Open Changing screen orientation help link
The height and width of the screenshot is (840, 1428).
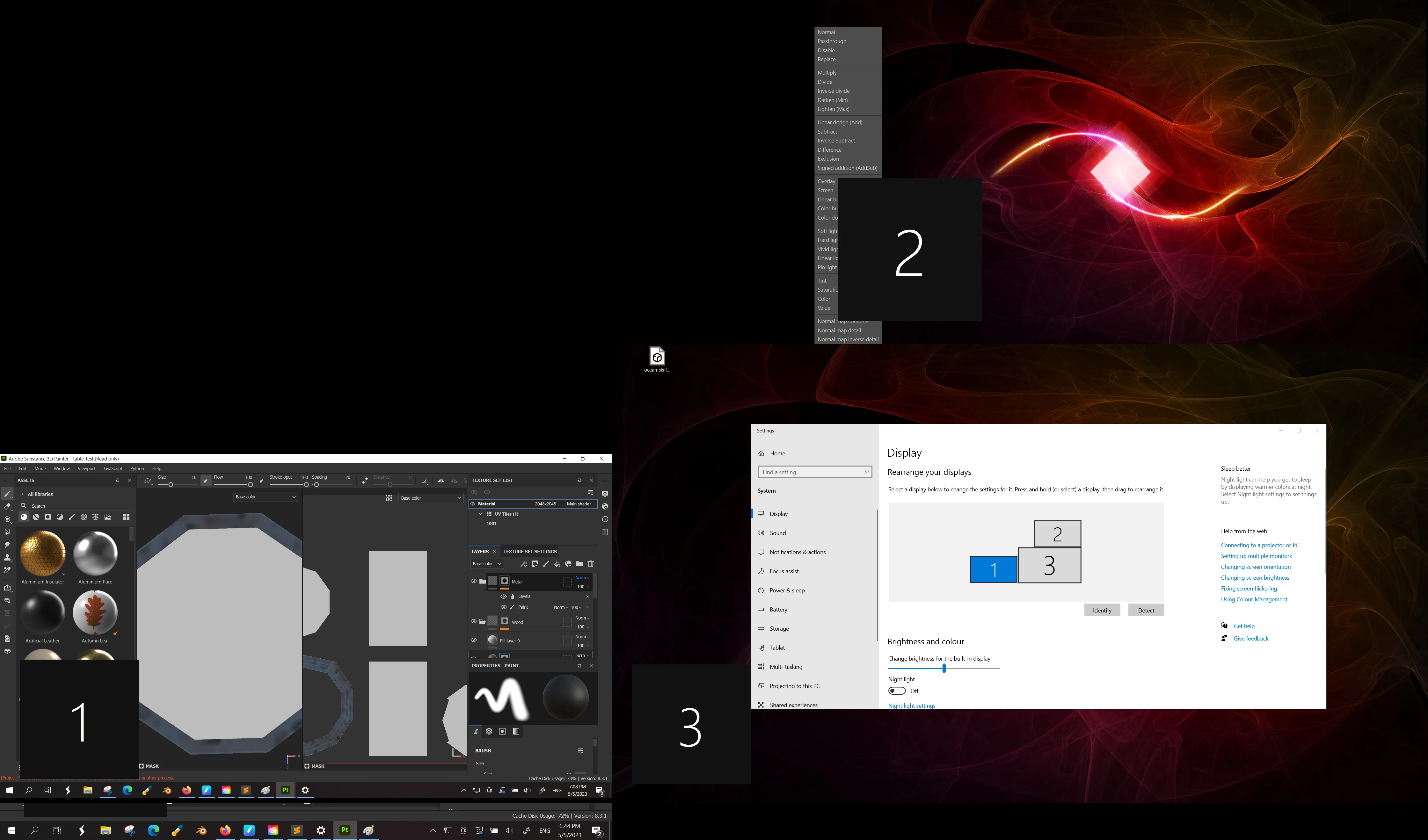coord(1255,567)
